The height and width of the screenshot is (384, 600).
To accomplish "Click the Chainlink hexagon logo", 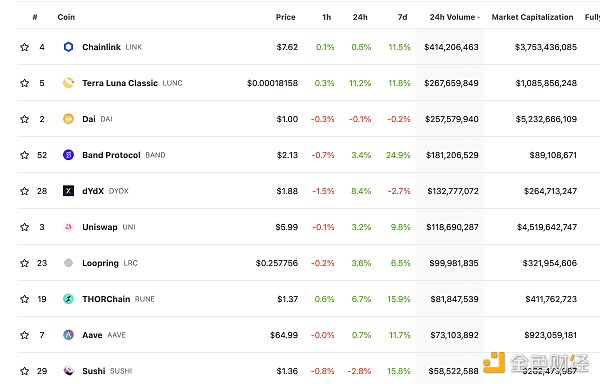I will [68, 47].
